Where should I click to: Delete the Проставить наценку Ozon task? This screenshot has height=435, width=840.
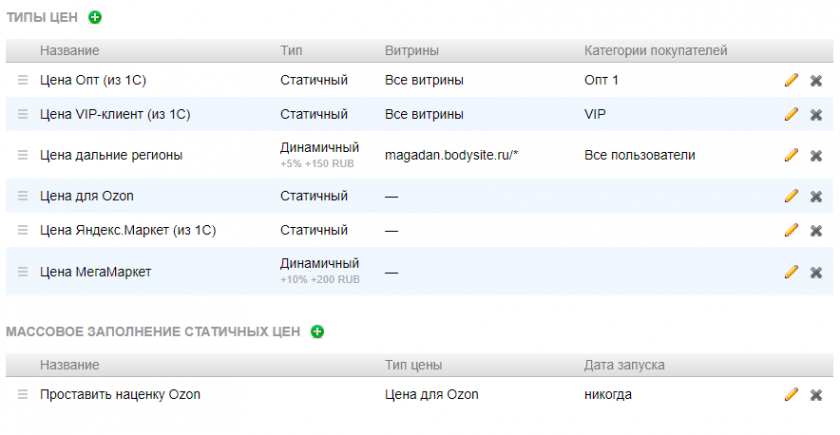[816, 395]
